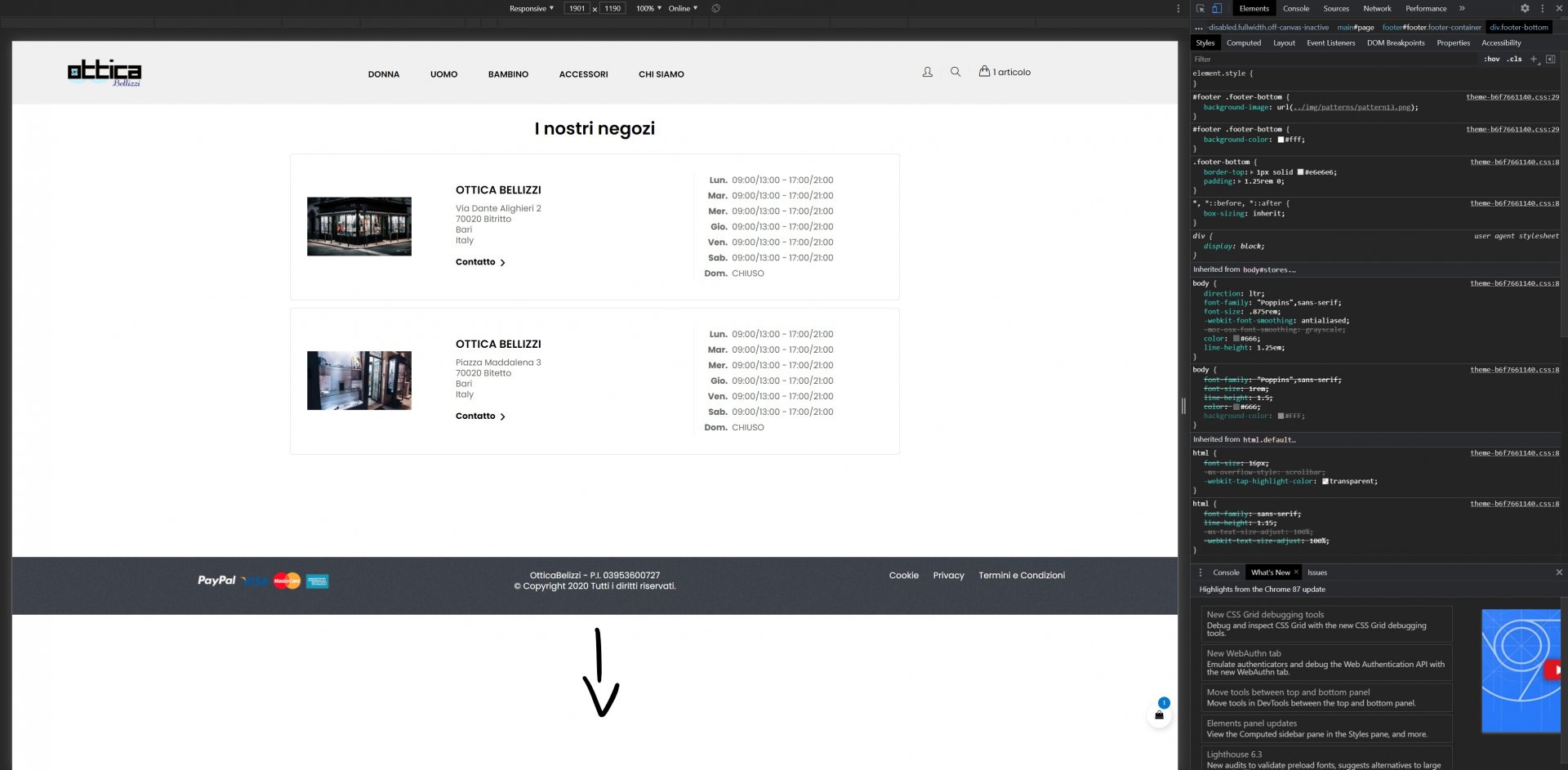Click the breadcrumb ellipsis

tap(1199, 27)
